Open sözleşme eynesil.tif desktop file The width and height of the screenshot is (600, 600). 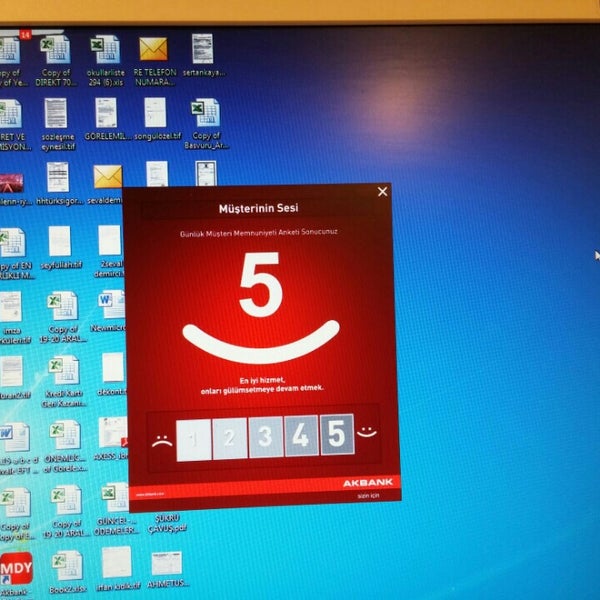click(x=57, y=124)
